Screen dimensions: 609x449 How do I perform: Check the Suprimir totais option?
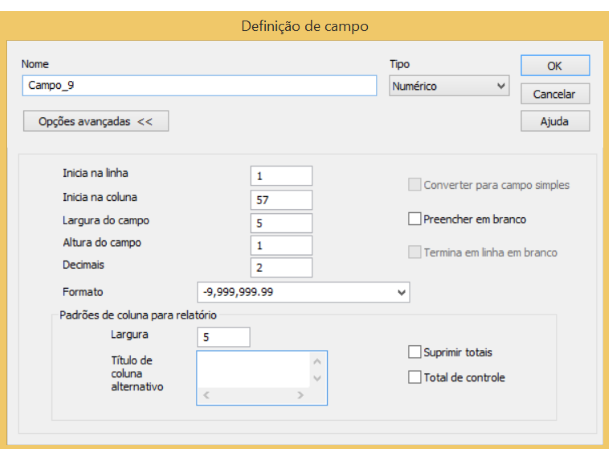415,353
